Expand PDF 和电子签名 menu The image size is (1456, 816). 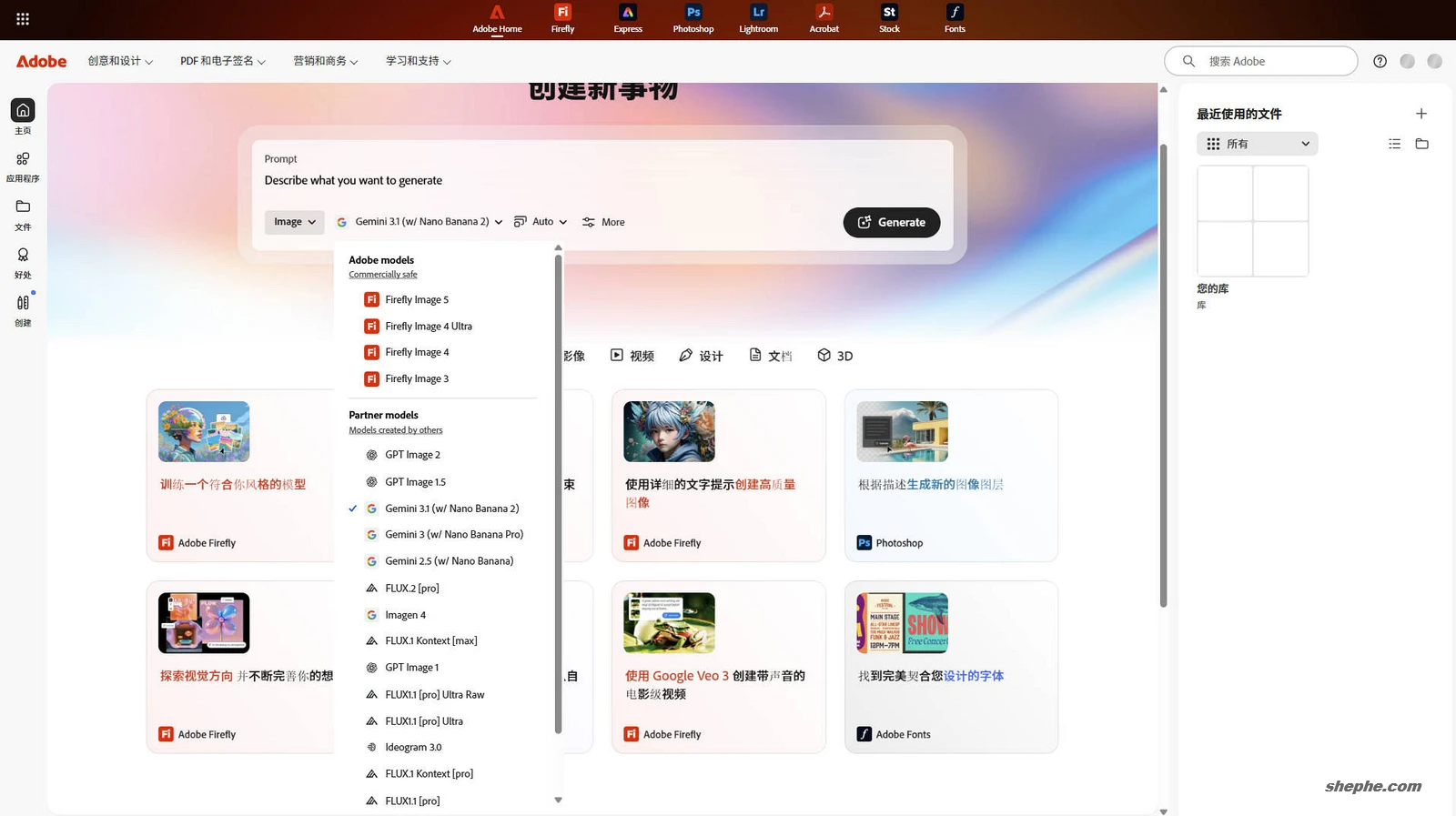(223, 61)
